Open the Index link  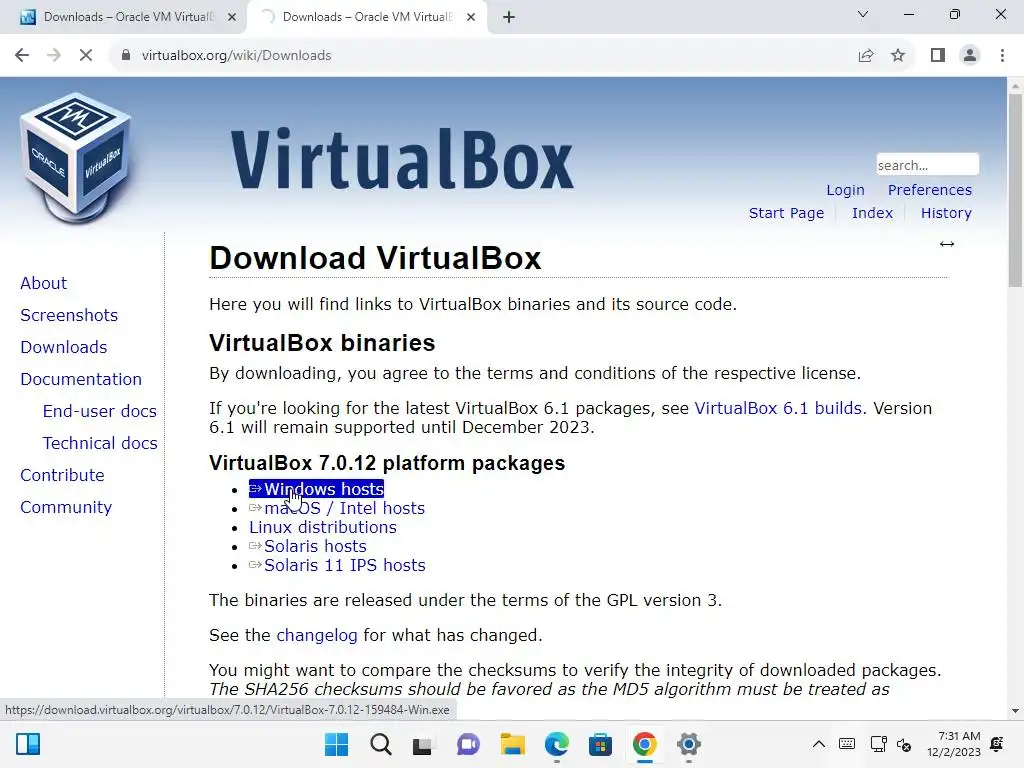click(x=872, y=213)
